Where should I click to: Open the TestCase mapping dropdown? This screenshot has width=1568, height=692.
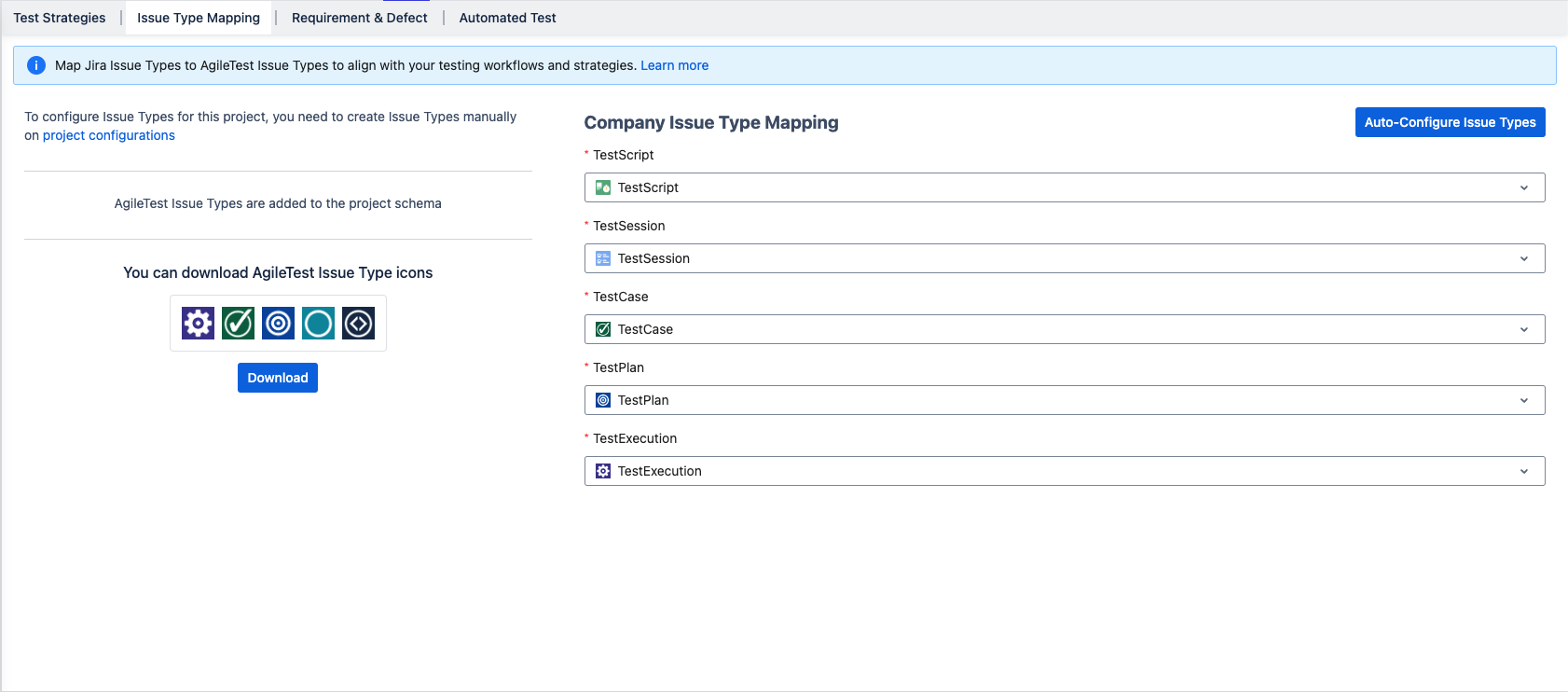pos(1065,329)
